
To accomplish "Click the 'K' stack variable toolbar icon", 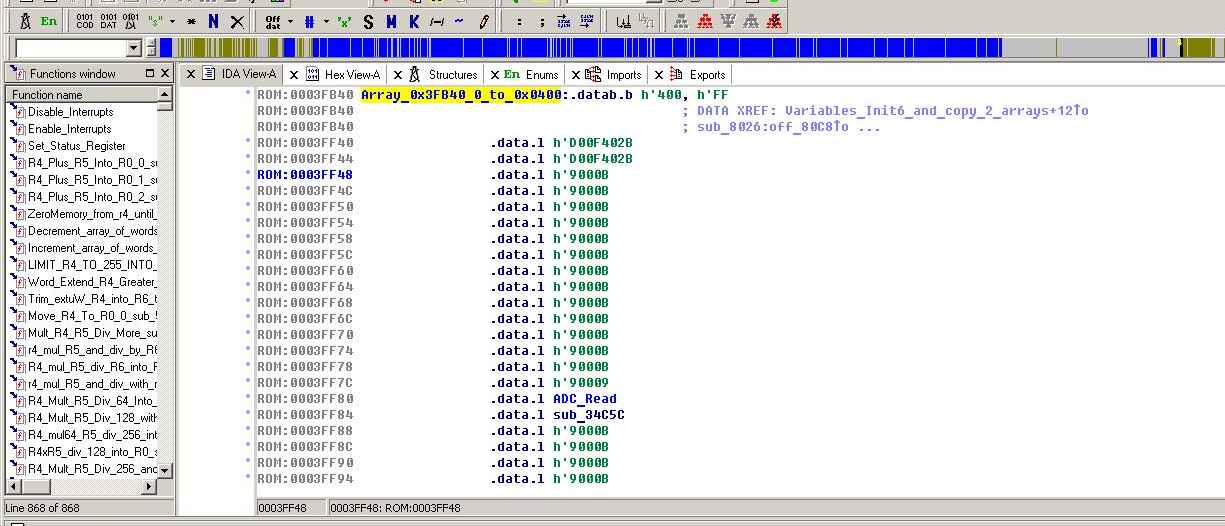I will coord(414,21).
